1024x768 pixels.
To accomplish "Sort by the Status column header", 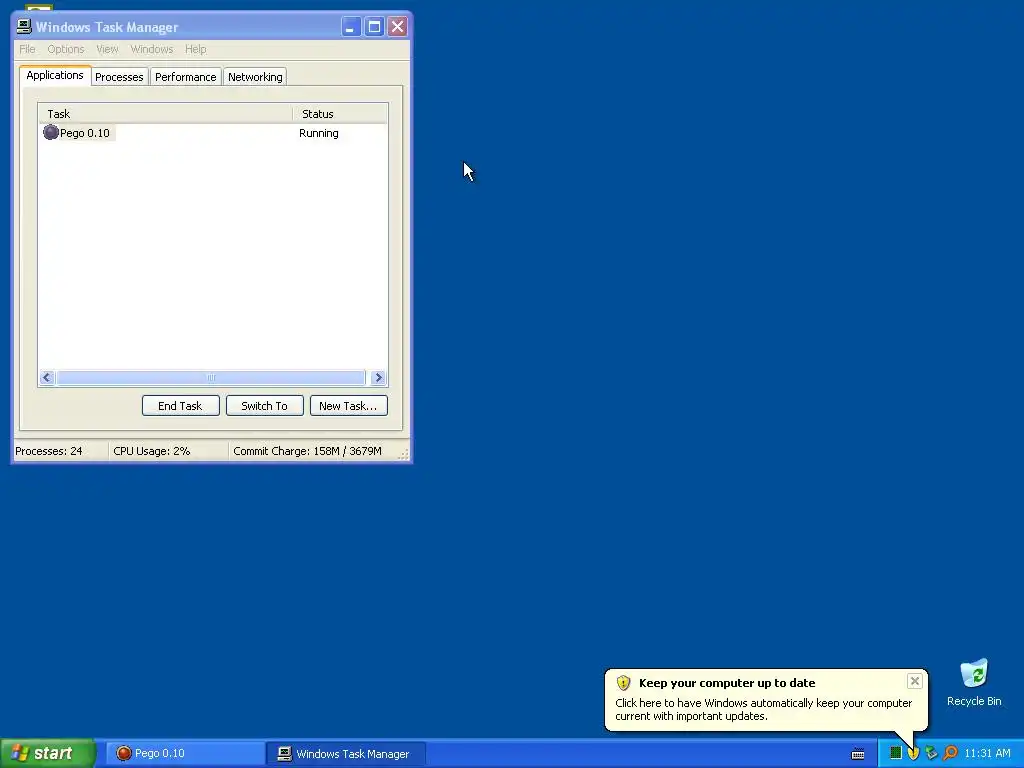I will [340, 114].
